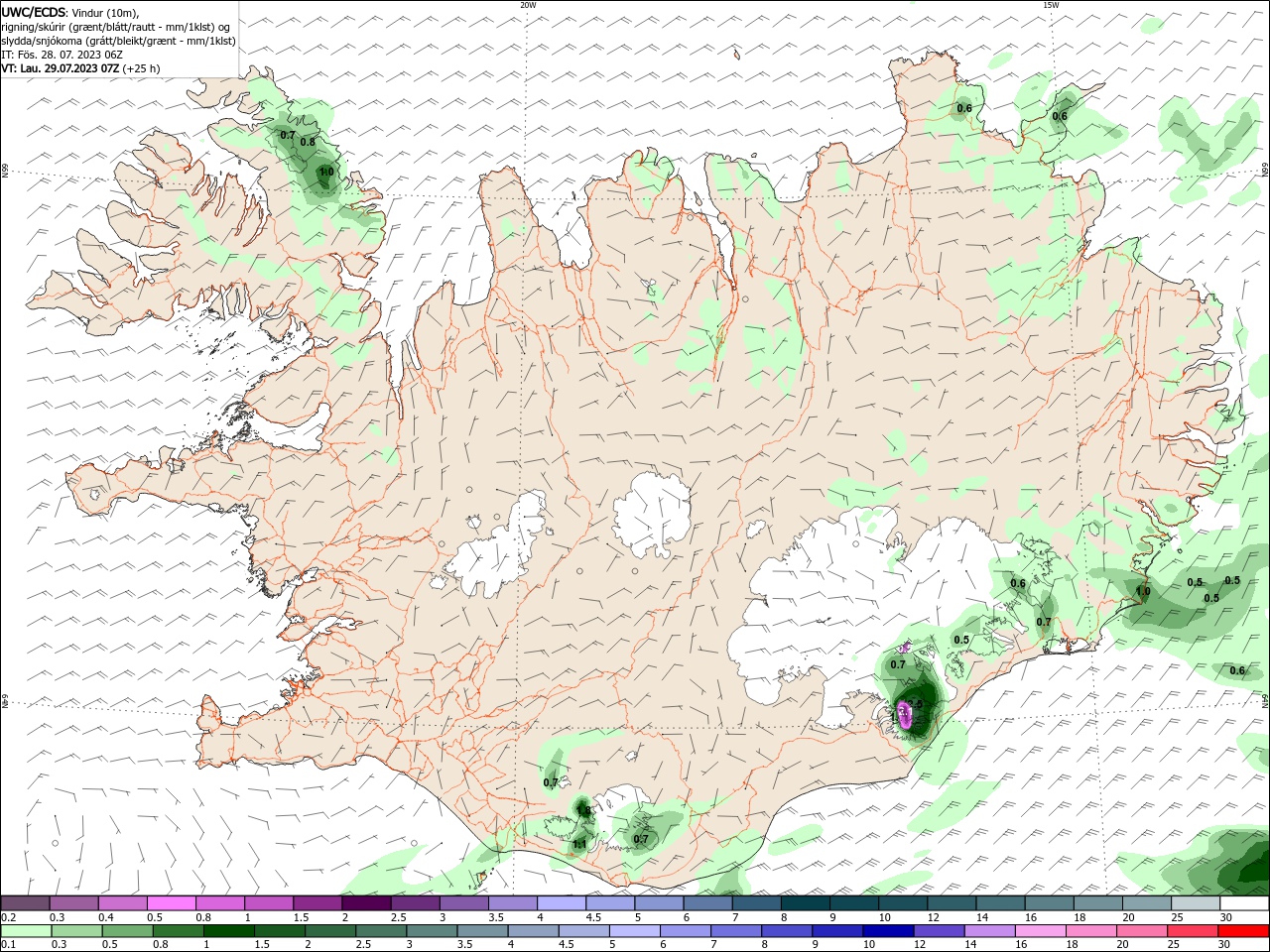Pick the bright red bottom-row swatch above 30

pyautogui.click(x=1243, y=931)
